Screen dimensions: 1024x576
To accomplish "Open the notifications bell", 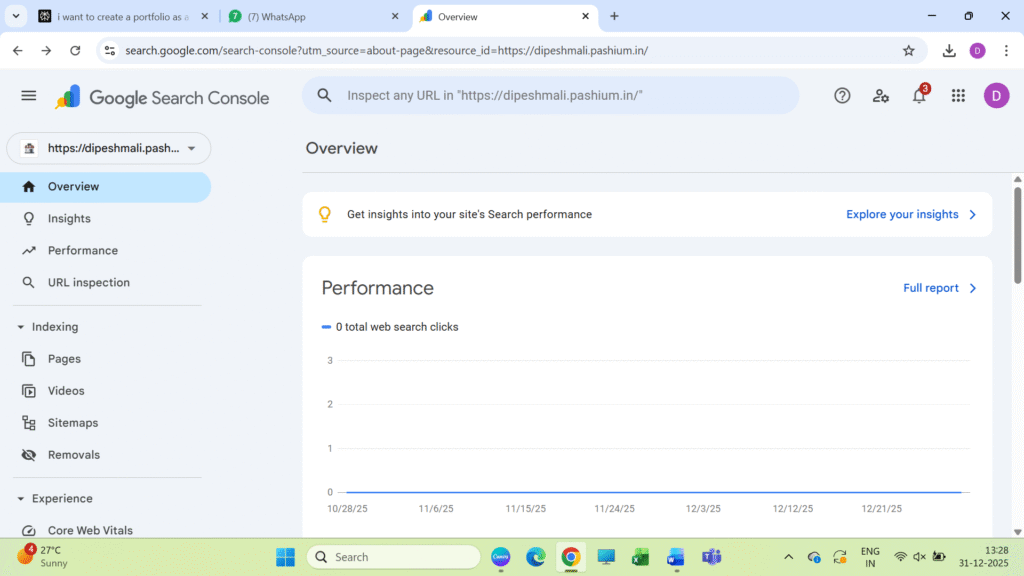I will [x=919, y=96].
